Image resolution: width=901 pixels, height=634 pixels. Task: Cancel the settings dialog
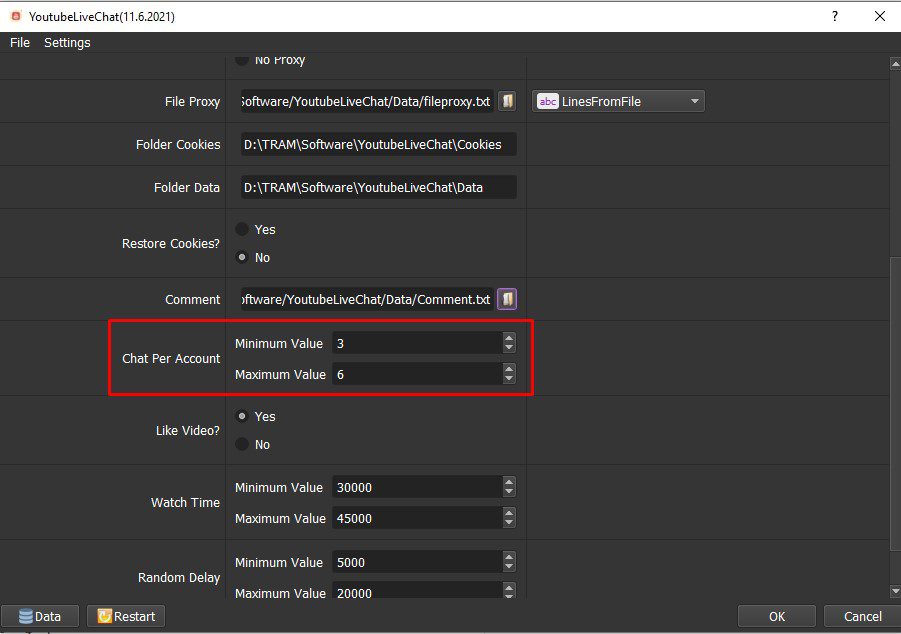(x=862, y=616)
